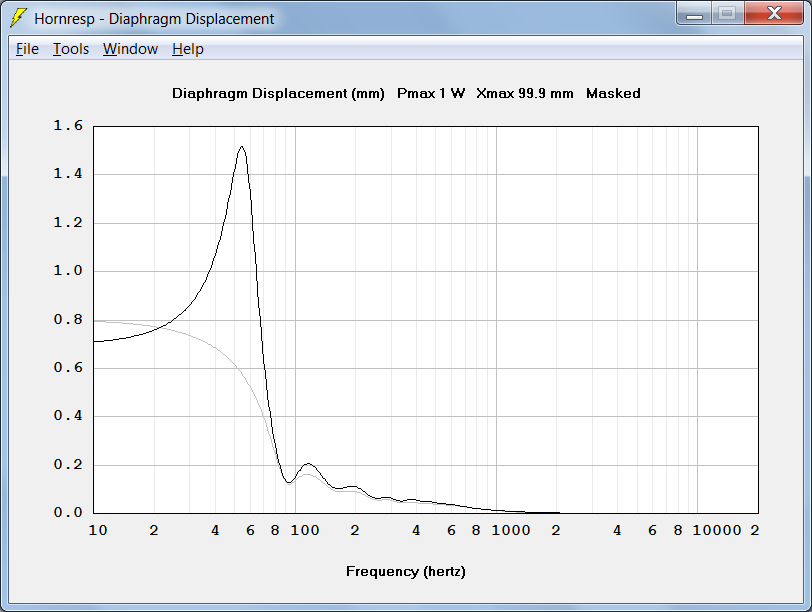Image resolution: width=812 pixels, height=612 pixels.
Task: Open the Window menu
Action: coord(130,49)
